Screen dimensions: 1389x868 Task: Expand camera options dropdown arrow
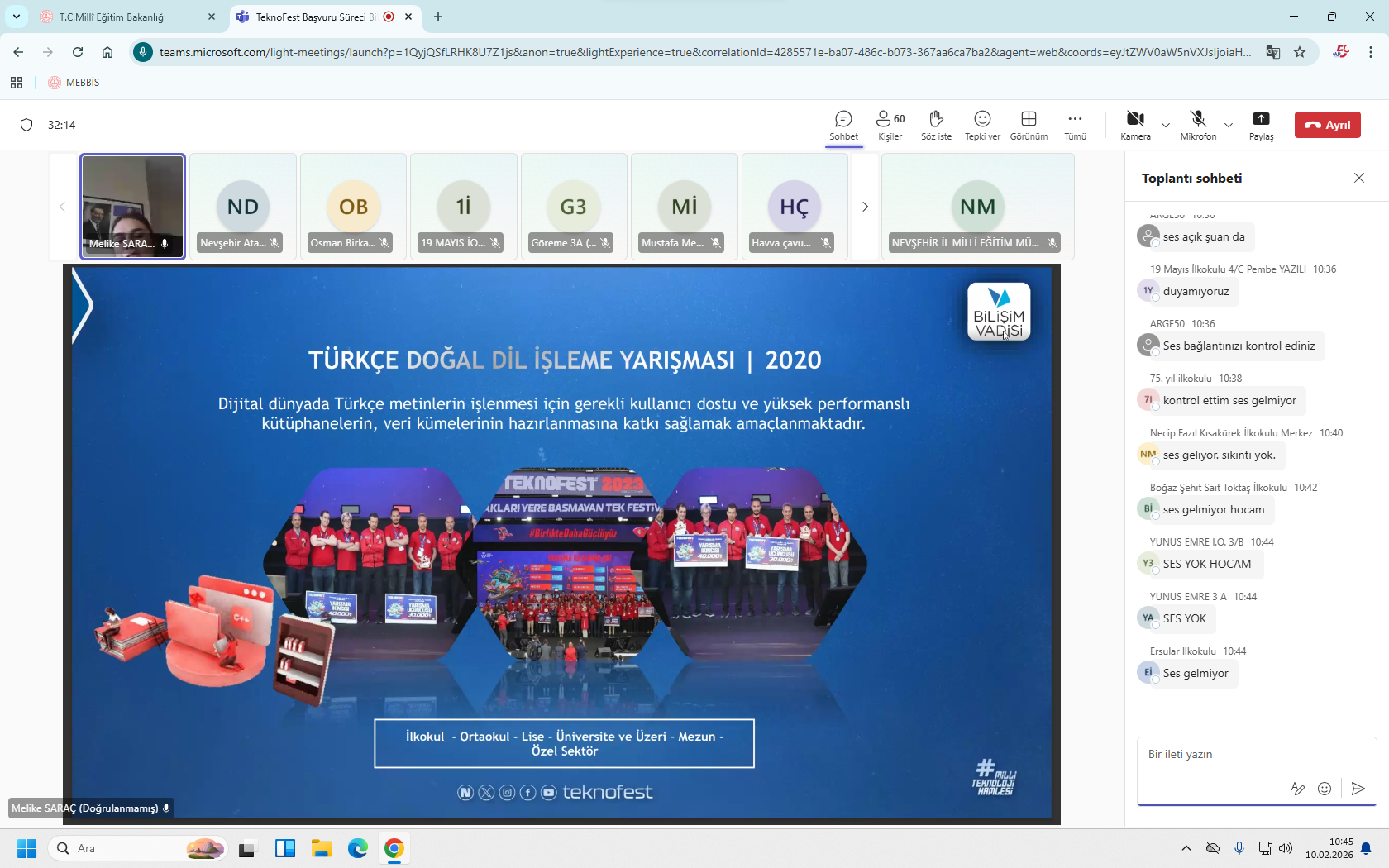(1166, 126)
